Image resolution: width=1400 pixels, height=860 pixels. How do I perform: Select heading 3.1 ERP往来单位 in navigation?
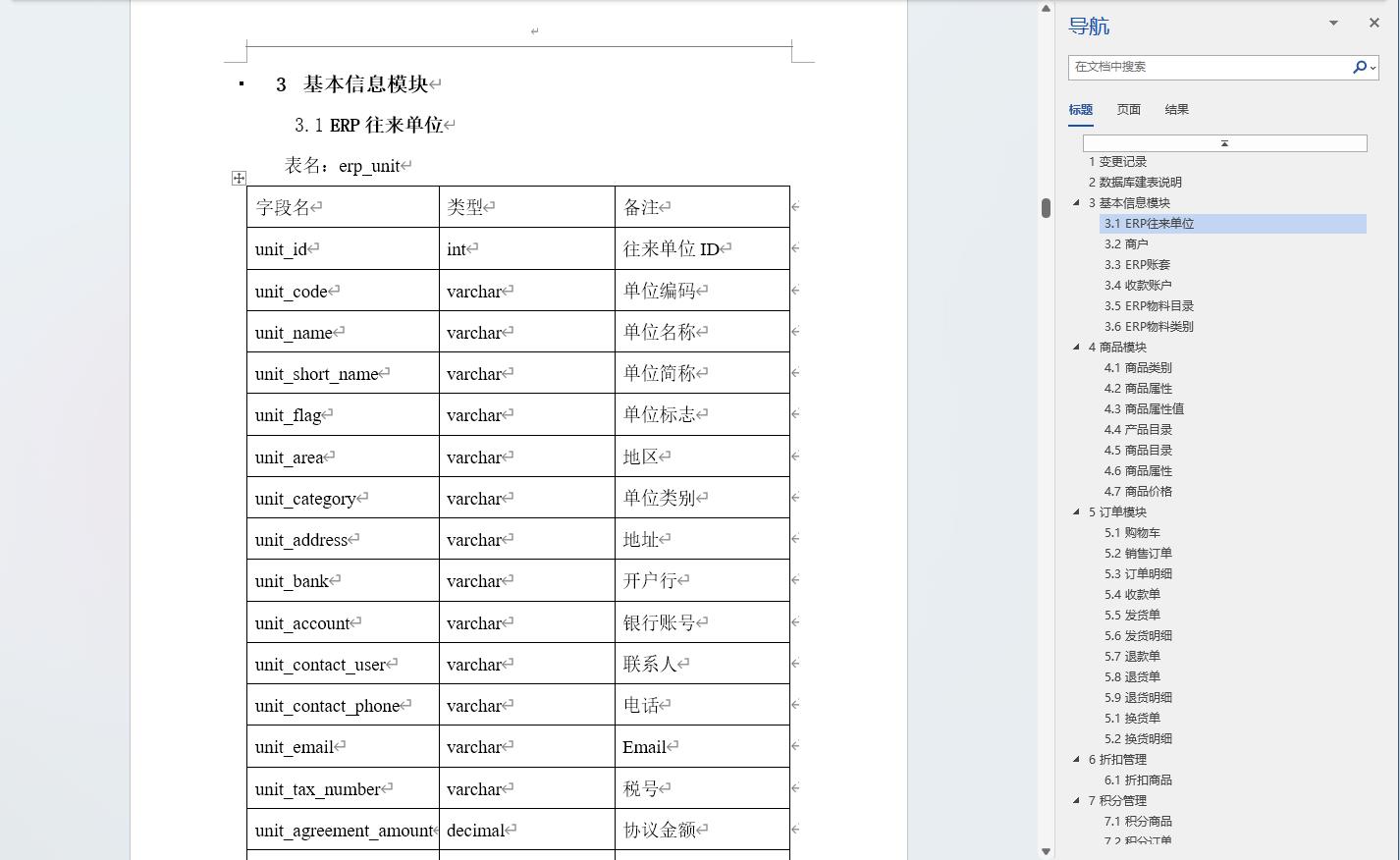coord(1233,224)
